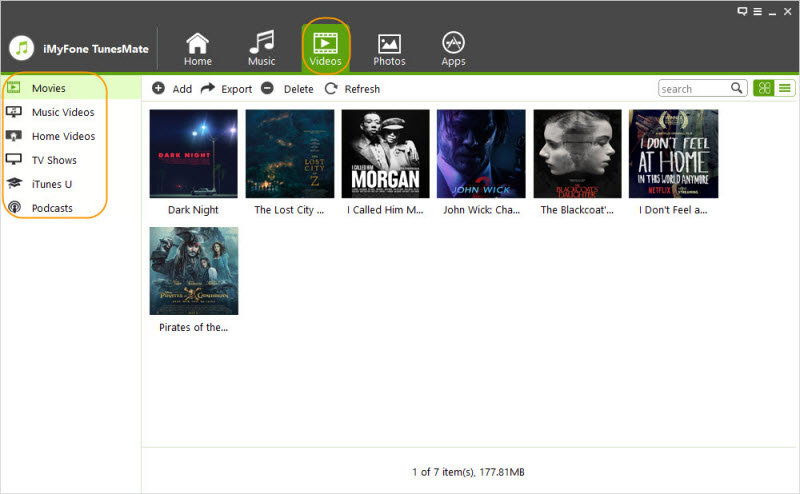Click the Delete button label
Viewport: 800px width, 494px height.
pos(298,89)
